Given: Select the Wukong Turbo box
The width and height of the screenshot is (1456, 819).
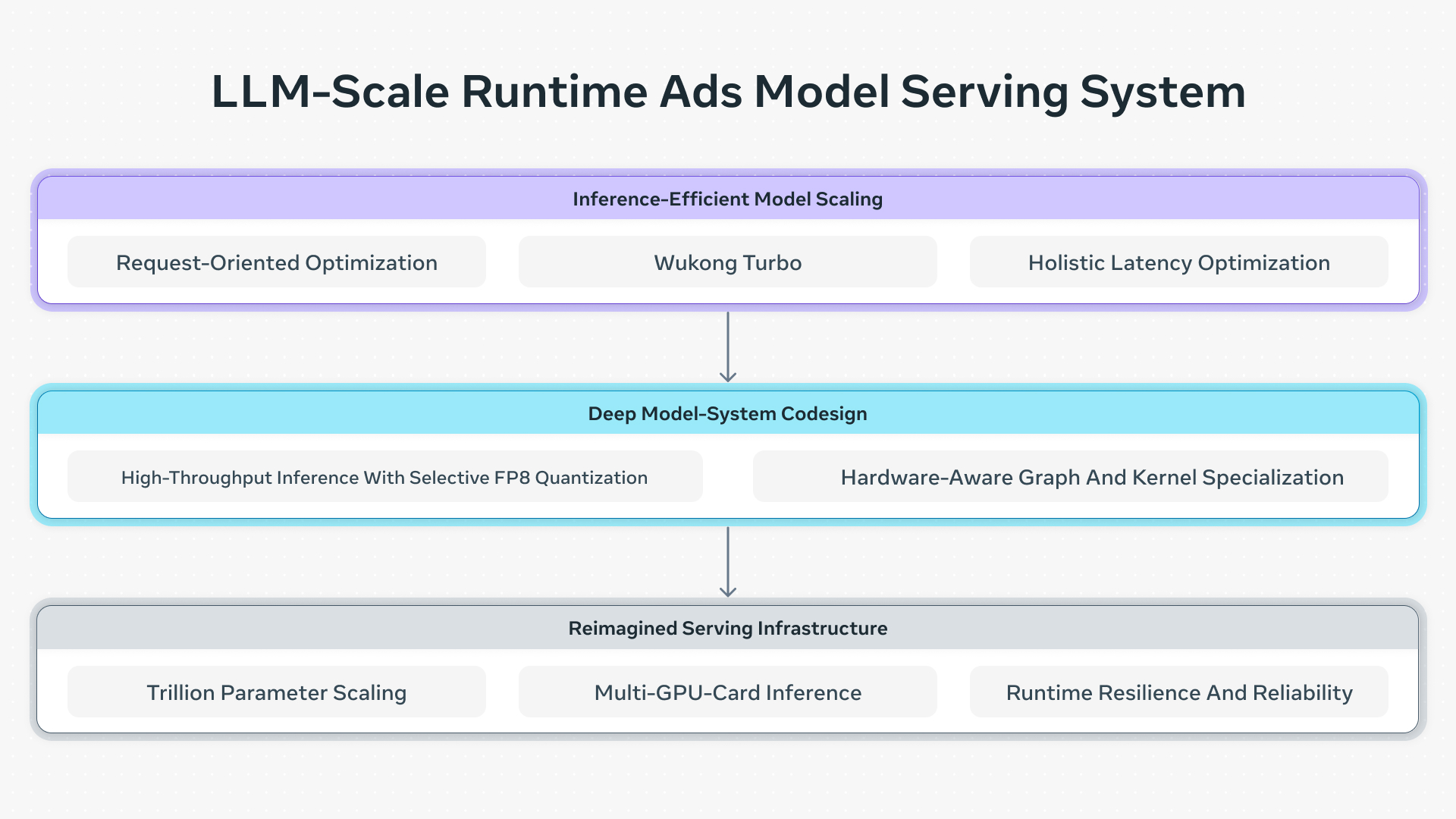Looking at the screenshot, I should [727, 262].
